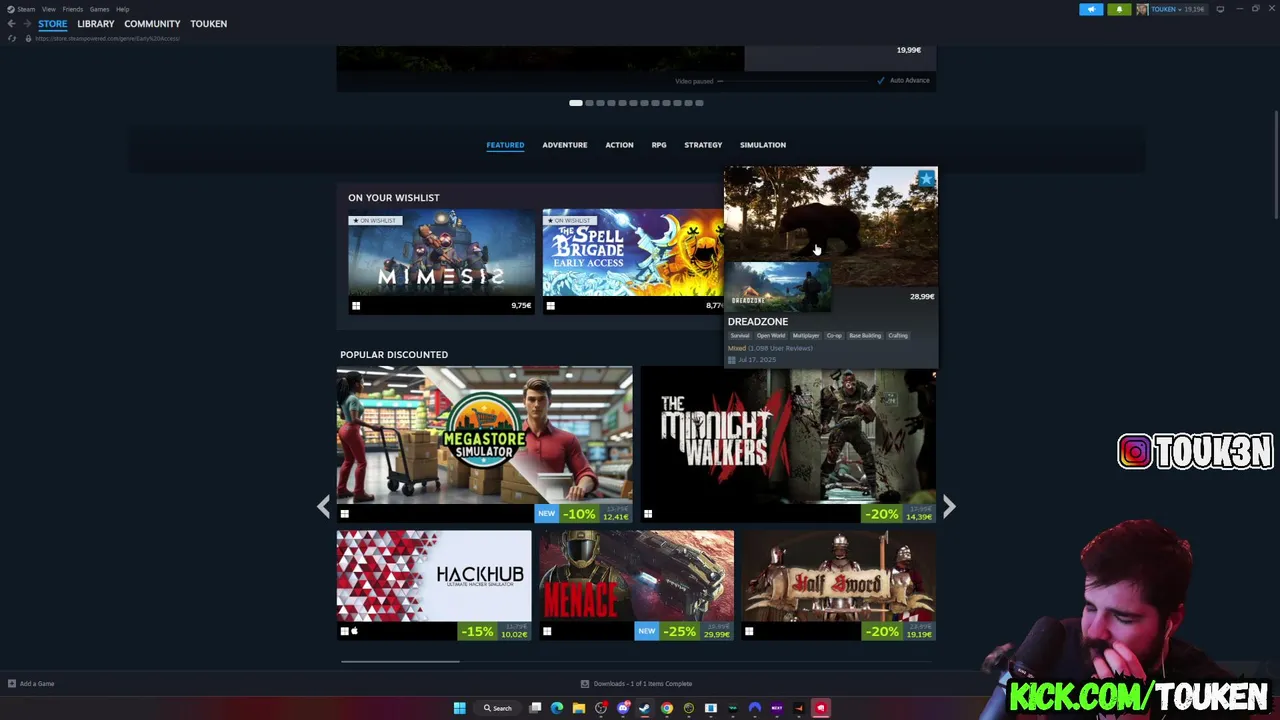Go forward with the navigation arrow

pyautogui.click(x=27, y=24)
